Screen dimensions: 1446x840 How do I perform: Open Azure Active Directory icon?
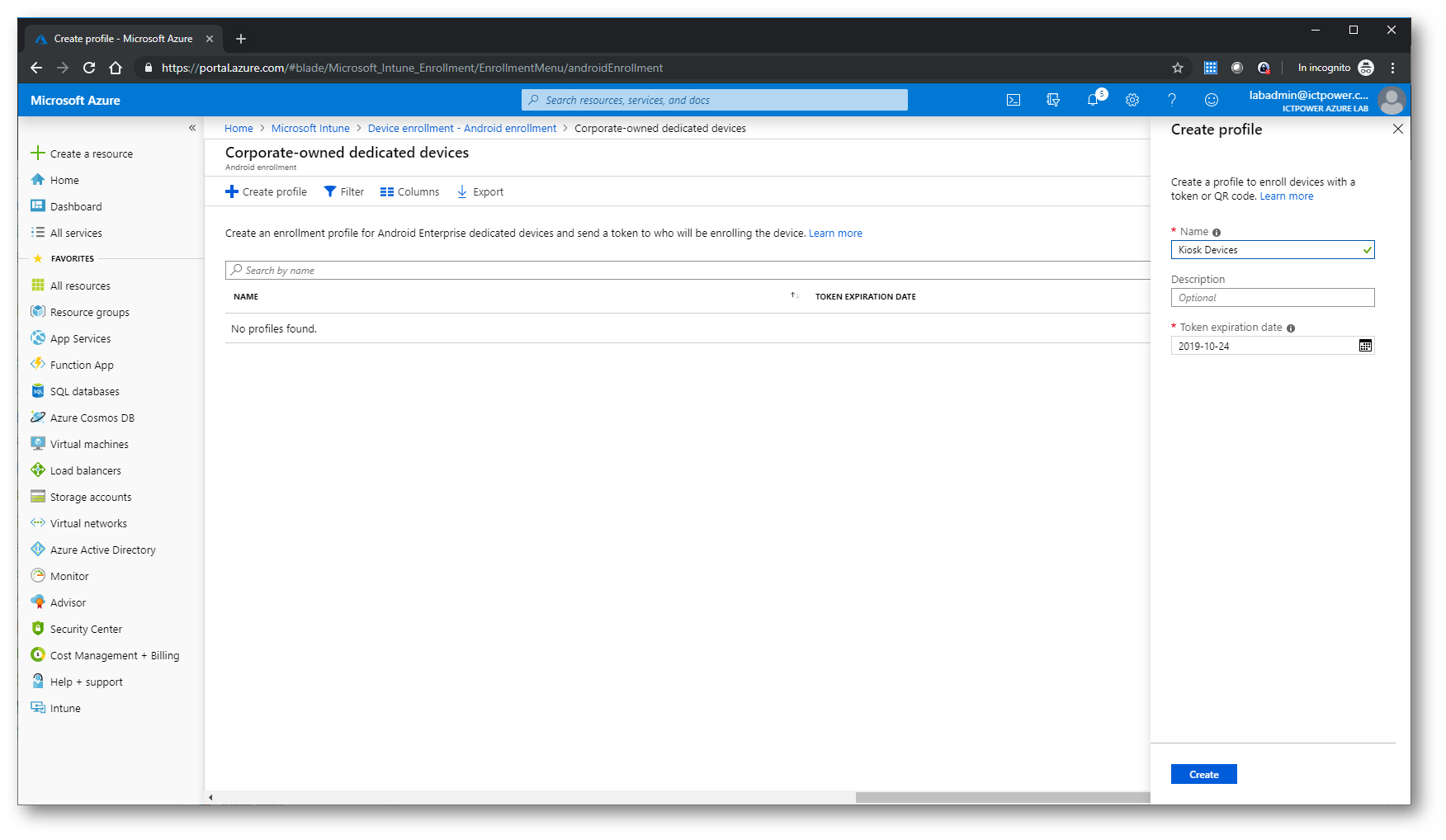38,549
